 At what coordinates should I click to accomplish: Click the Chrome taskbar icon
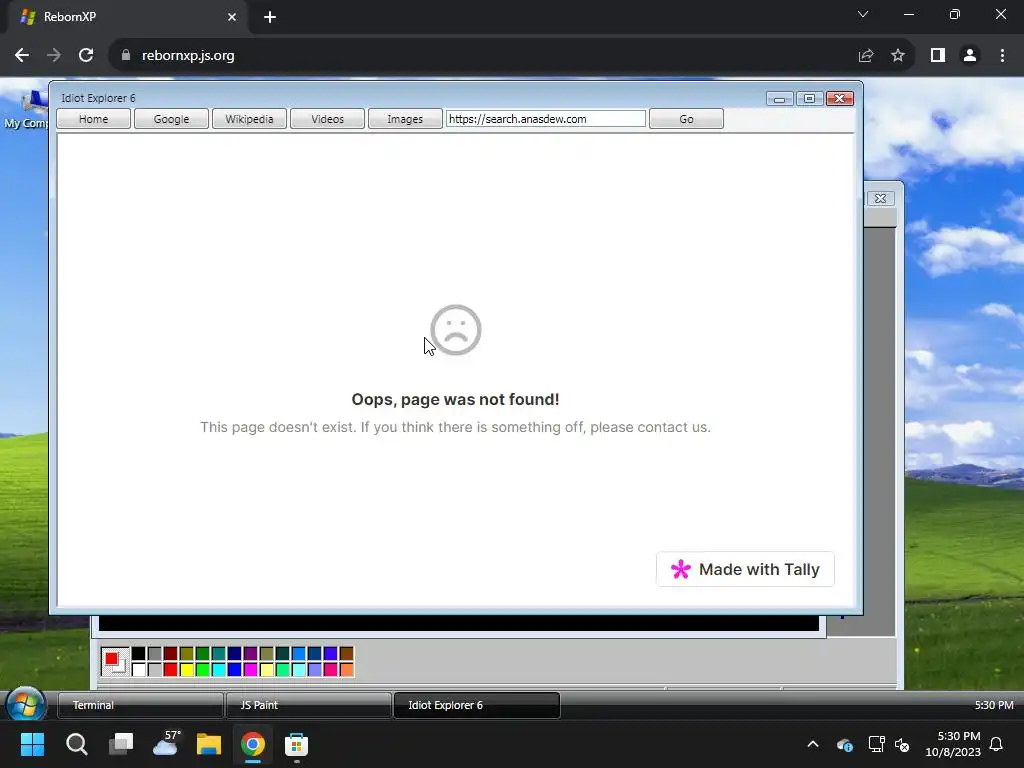(x=253, y=744)
